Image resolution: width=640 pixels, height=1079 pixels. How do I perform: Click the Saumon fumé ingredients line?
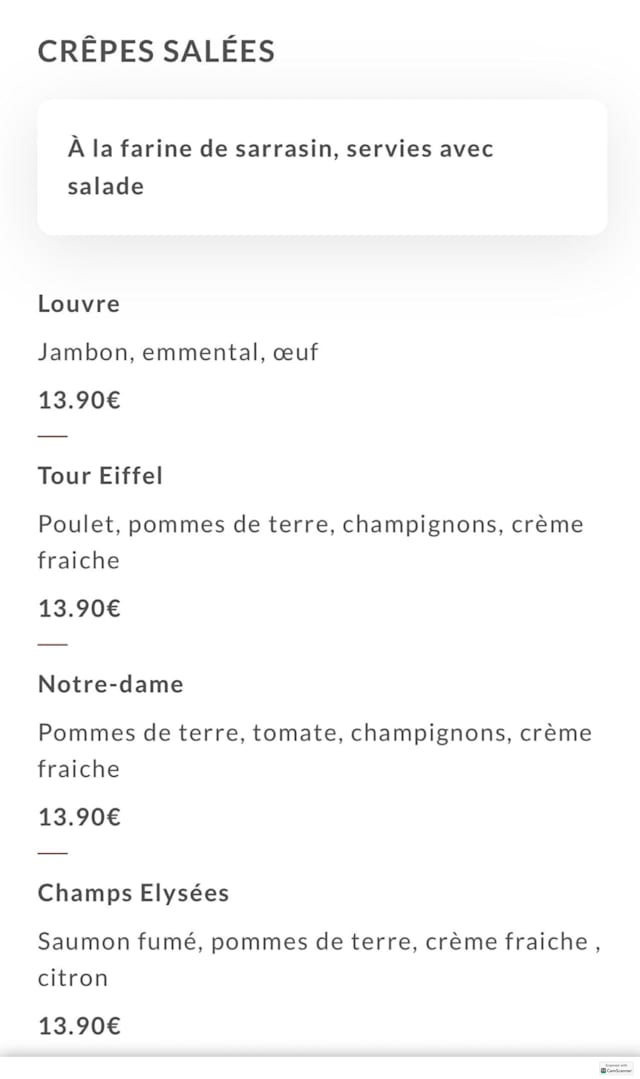tap(318, 942)
